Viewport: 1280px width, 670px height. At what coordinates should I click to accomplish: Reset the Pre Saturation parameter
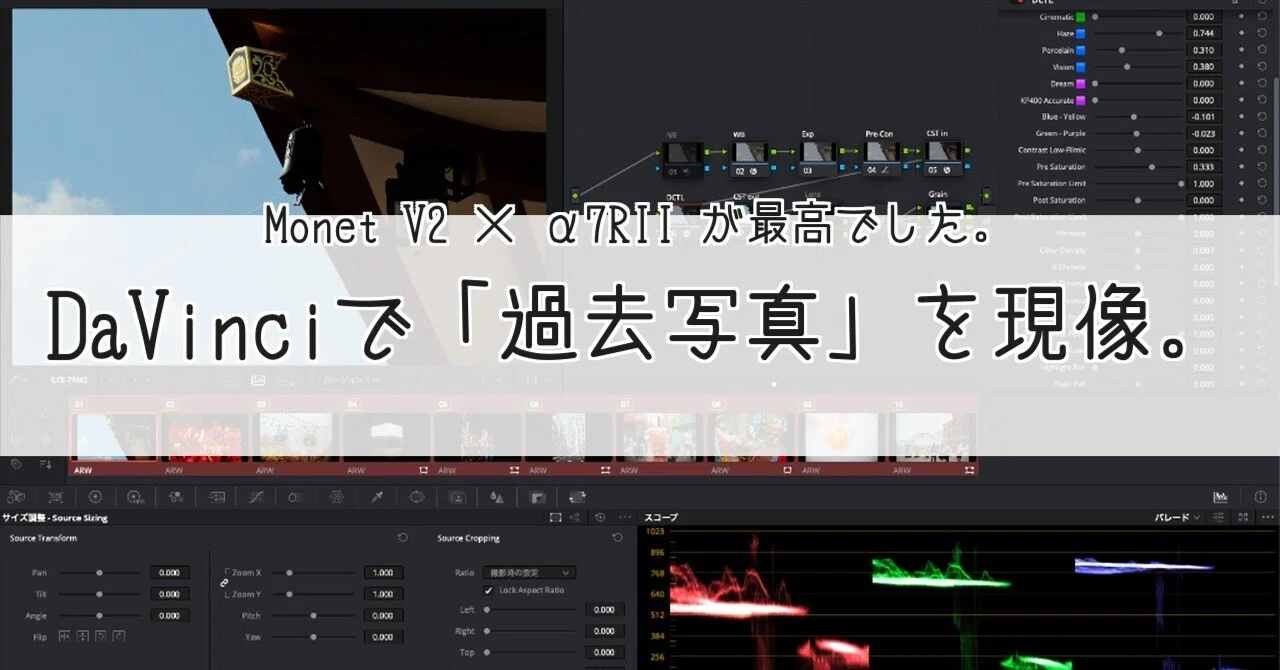1262,167
